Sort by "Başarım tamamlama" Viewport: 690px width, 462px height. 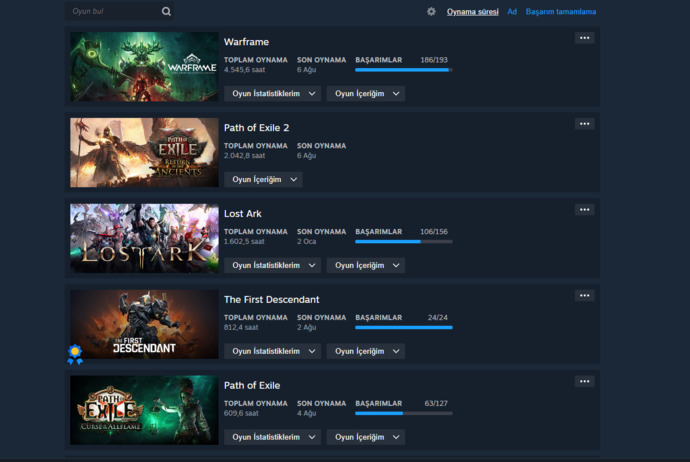click(x=561, y=12)
